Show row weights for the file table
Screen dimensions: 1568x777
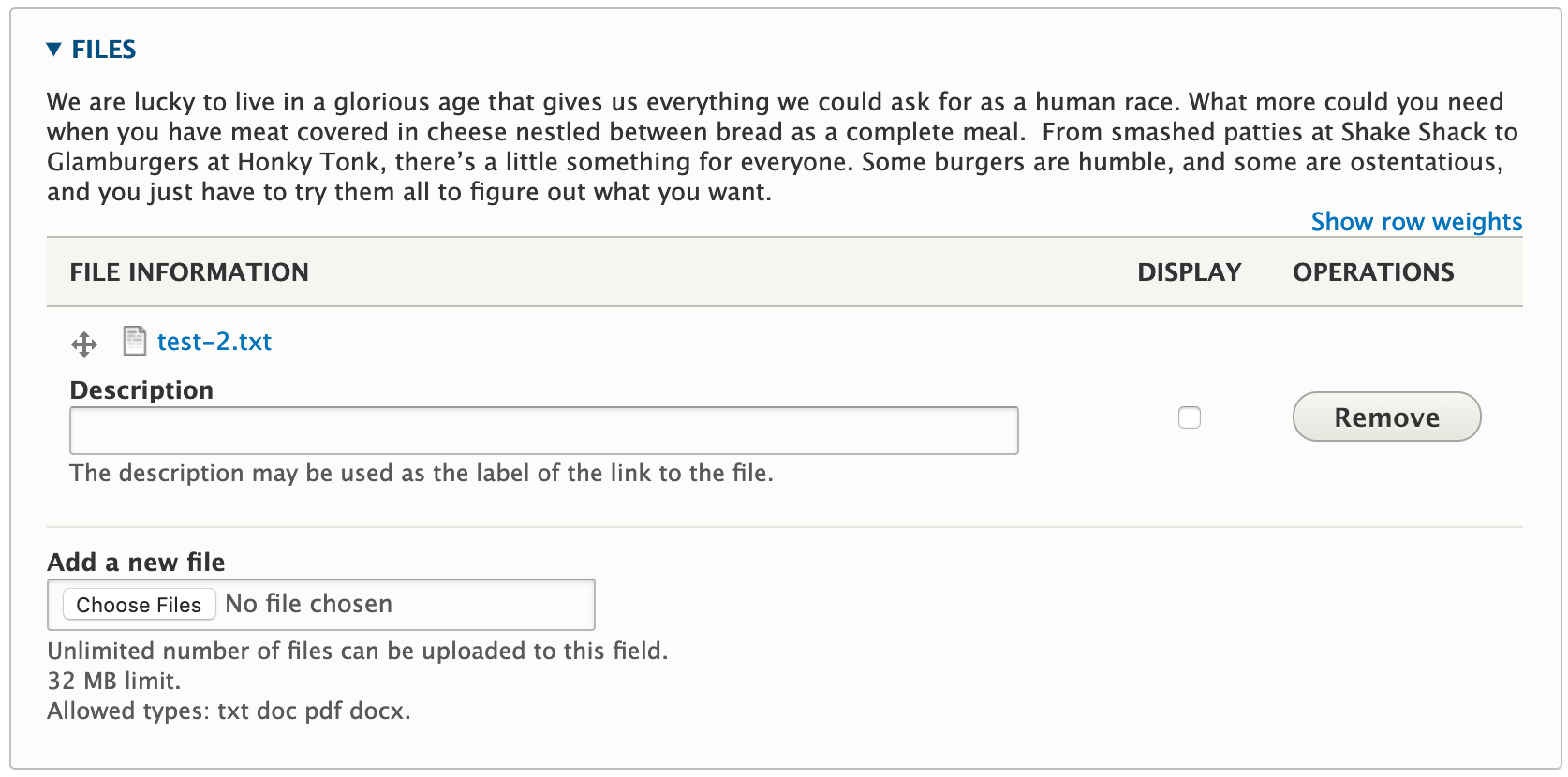1415,222
